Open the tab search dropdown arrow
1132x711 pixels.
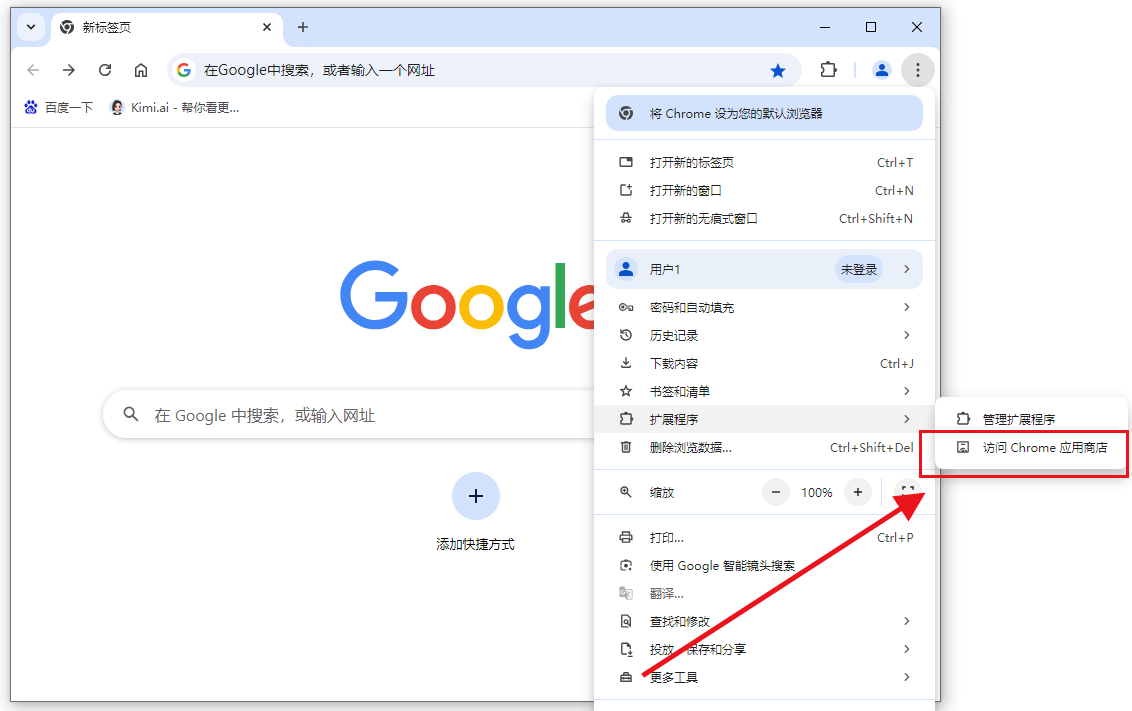tap(31, 27)
